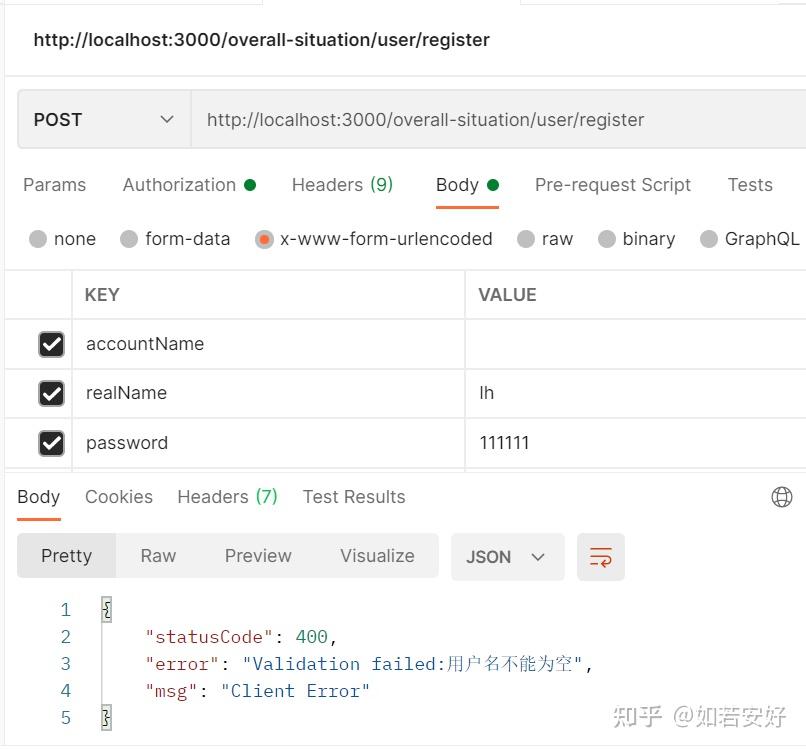Open the Cookies response tab
This screenshot has height=749, width=806.
pyautogui.click(x=118, y=496)
